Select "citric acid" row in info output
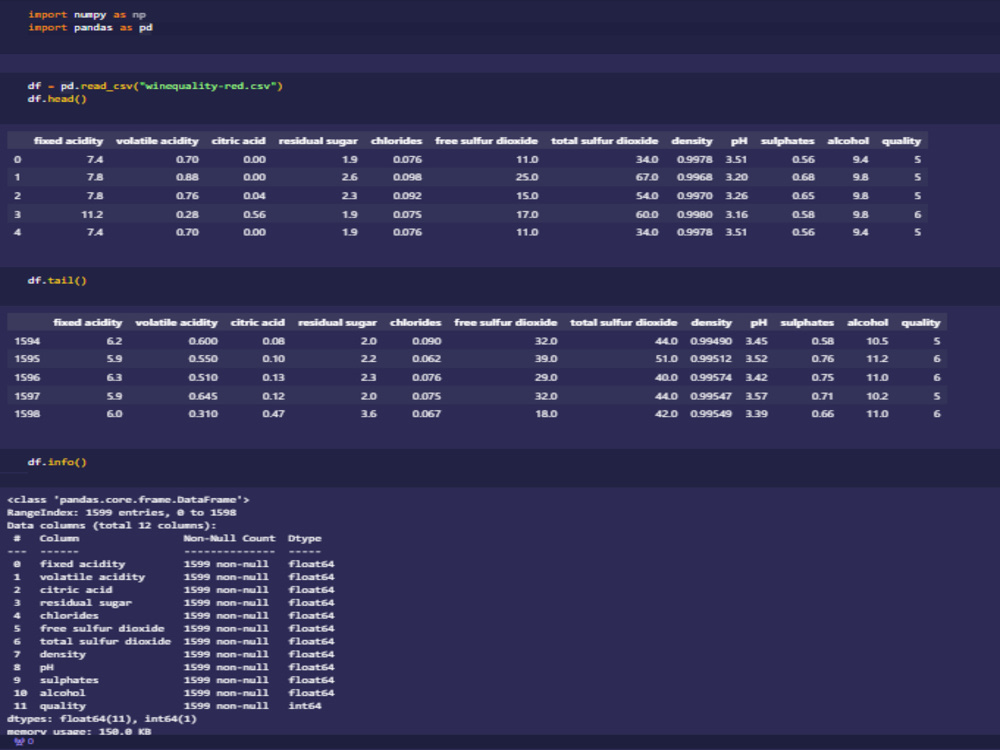Screen dimensions: 1000x750 (173, 590)
